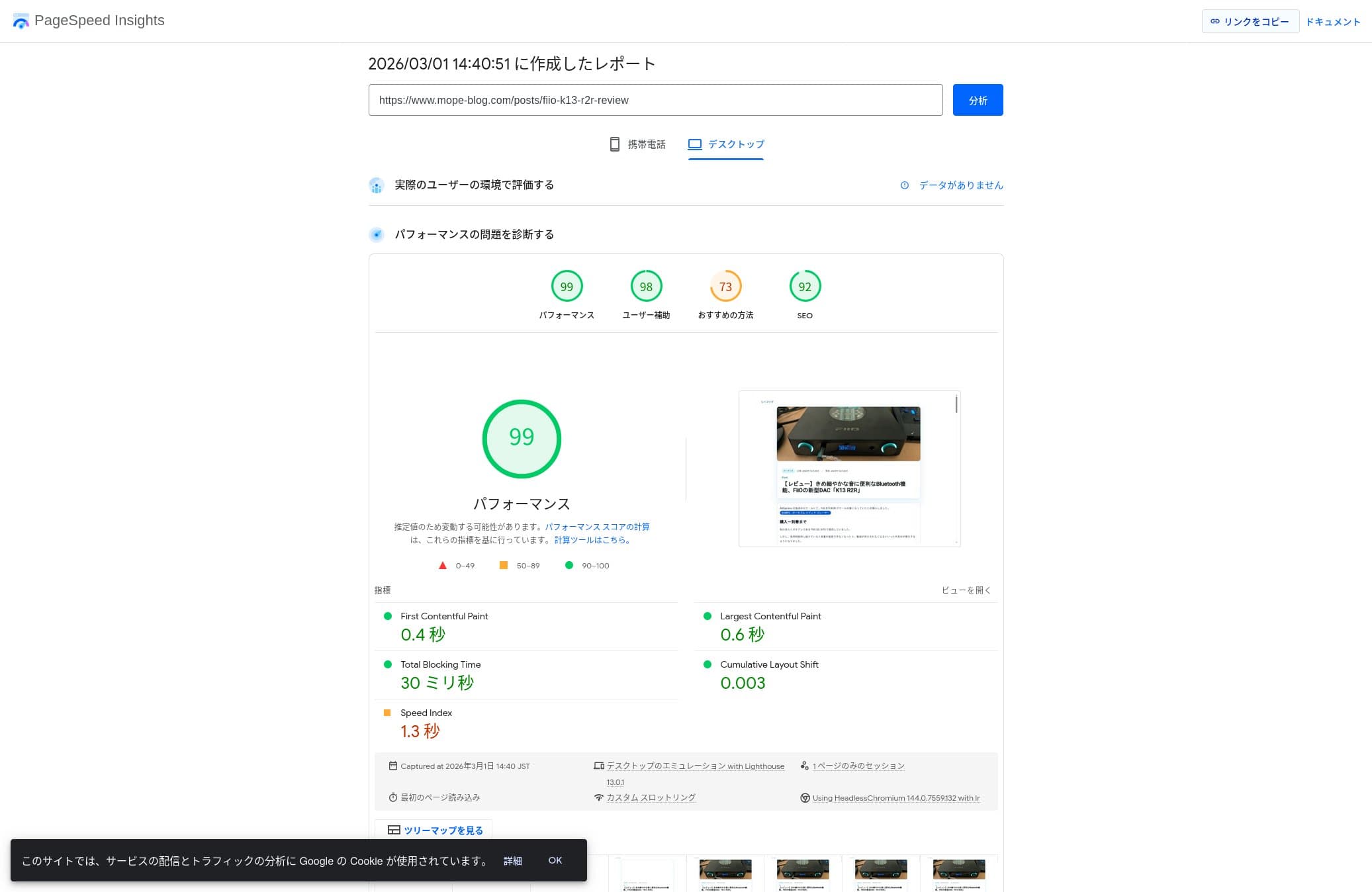Expand the metrics via ビューを開く
This screenshot has height=892, width=1372.
click(966, 590)
